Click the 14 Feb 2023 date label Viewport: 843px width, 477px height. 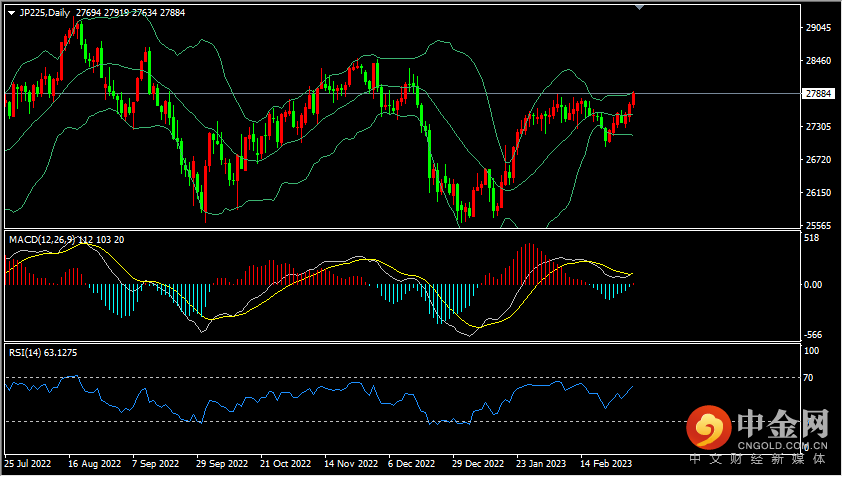608,464
